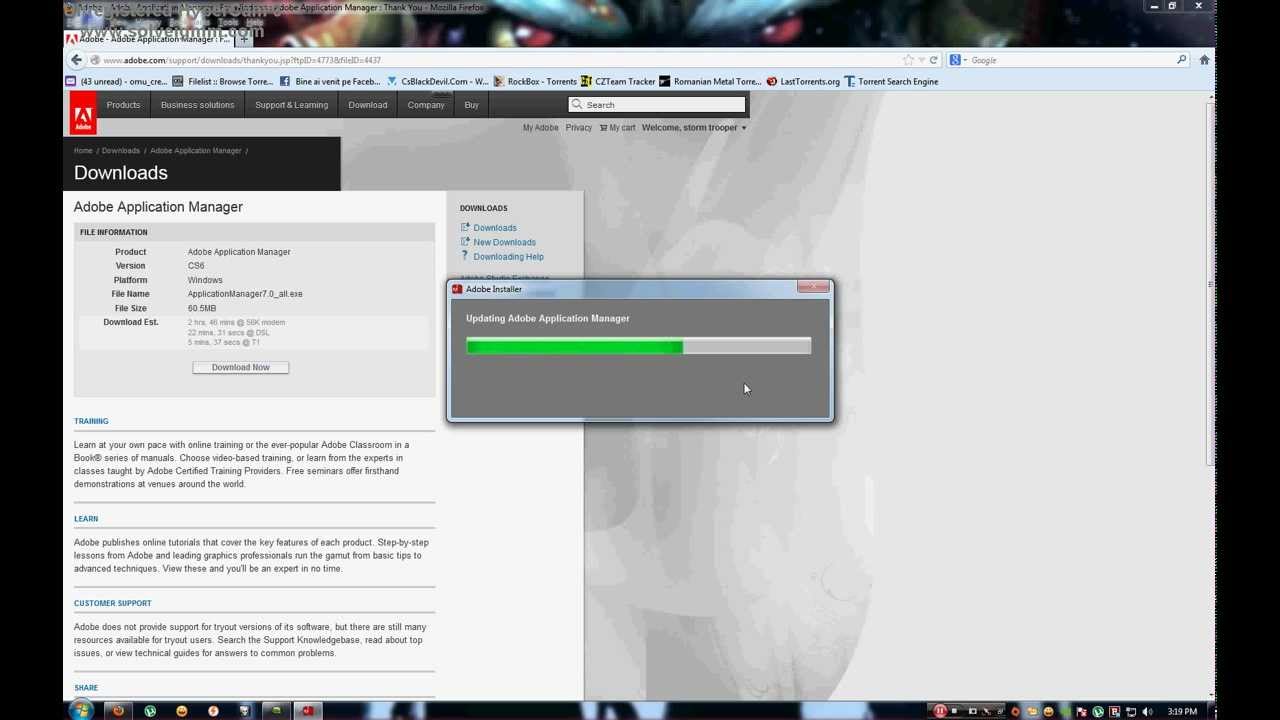The image size is (1280, 720).
Task: Open the '(43 unread)' mail bookmark
Action: point(116,82)
